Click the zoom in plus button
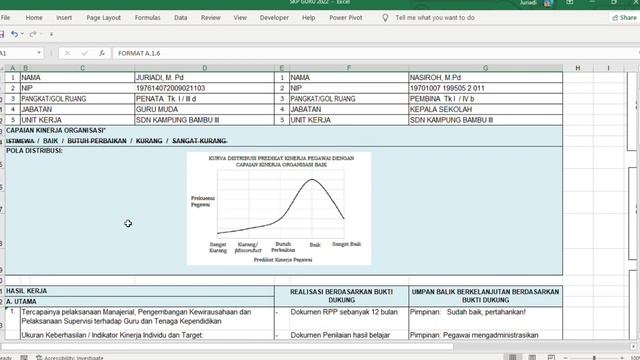The width and height of the screenshot is (640, 360). [x=622, y=358]
